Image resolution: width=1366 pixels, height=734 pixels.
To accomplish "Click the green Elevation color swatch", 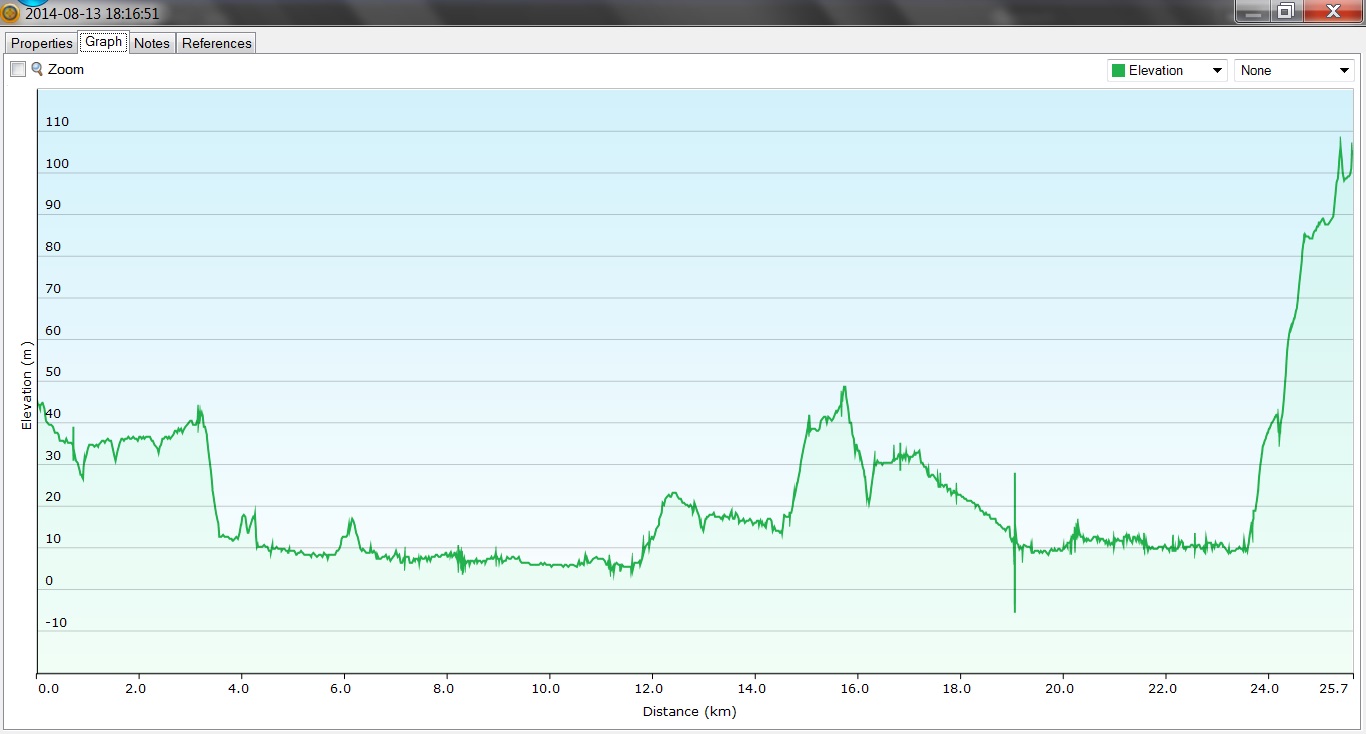I will click(x=1118, y=71).
